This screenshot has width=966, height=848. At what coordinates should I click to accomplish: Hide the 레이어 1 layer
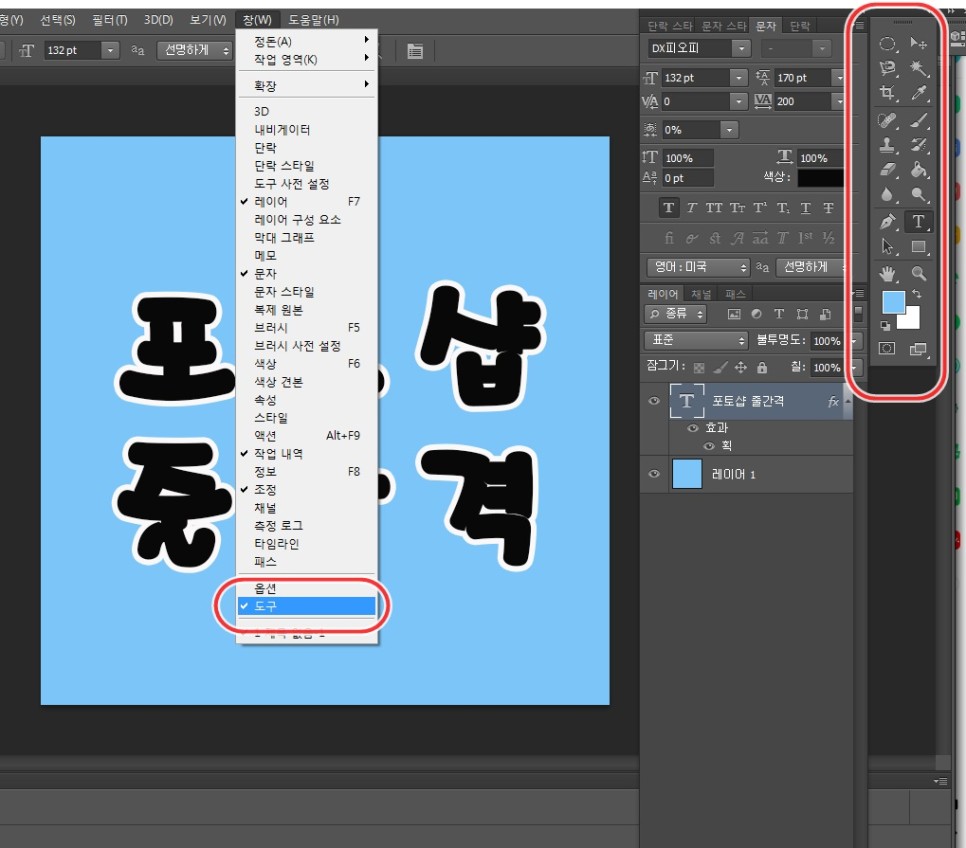654,474
